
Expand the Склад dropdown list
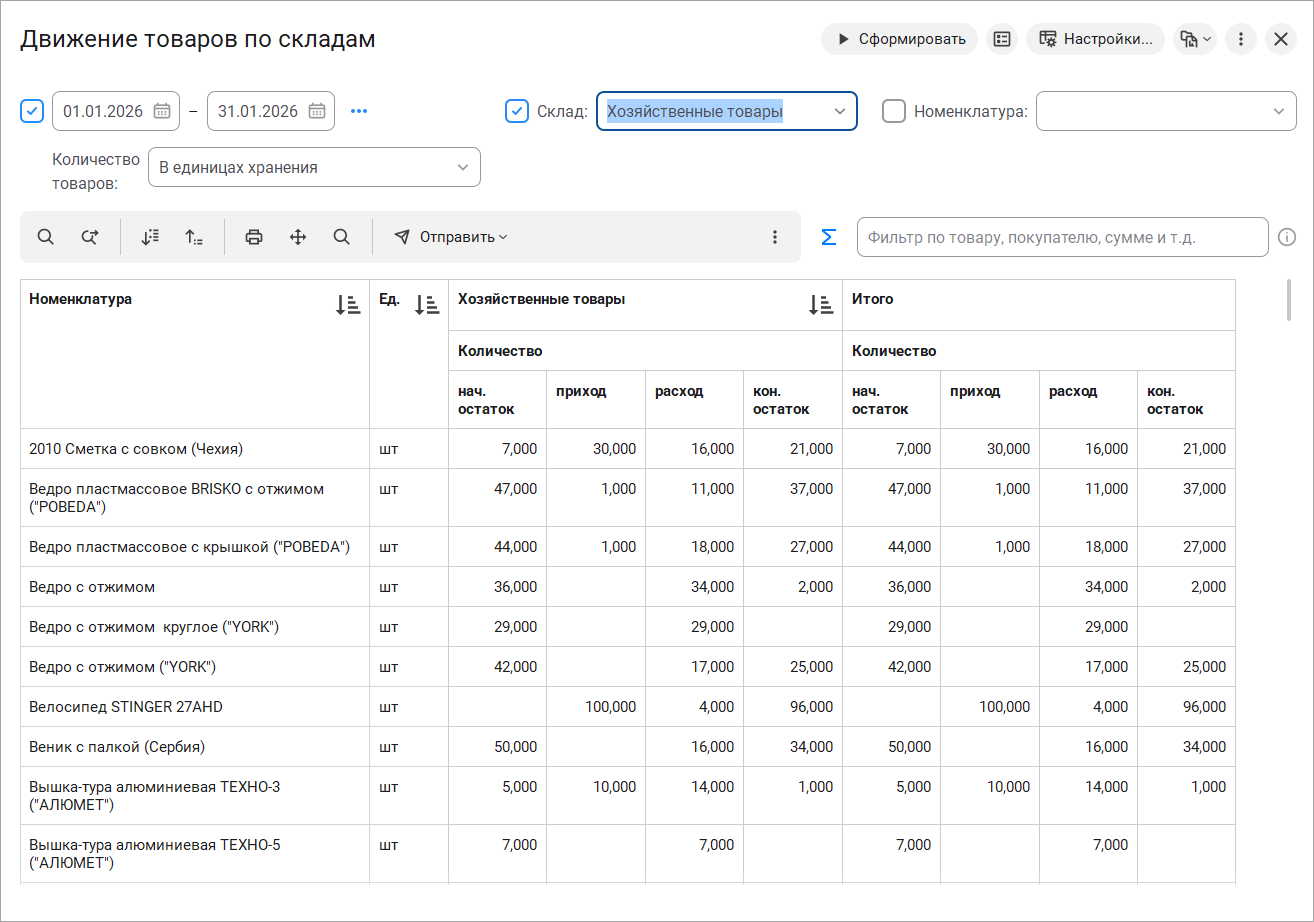(x=839, y=111)
